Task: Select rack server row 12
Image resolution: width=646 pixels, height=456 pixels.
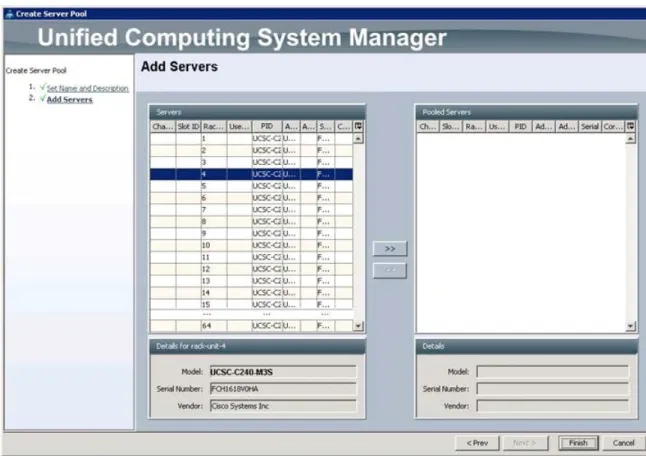Action: [x=251, y=269]
